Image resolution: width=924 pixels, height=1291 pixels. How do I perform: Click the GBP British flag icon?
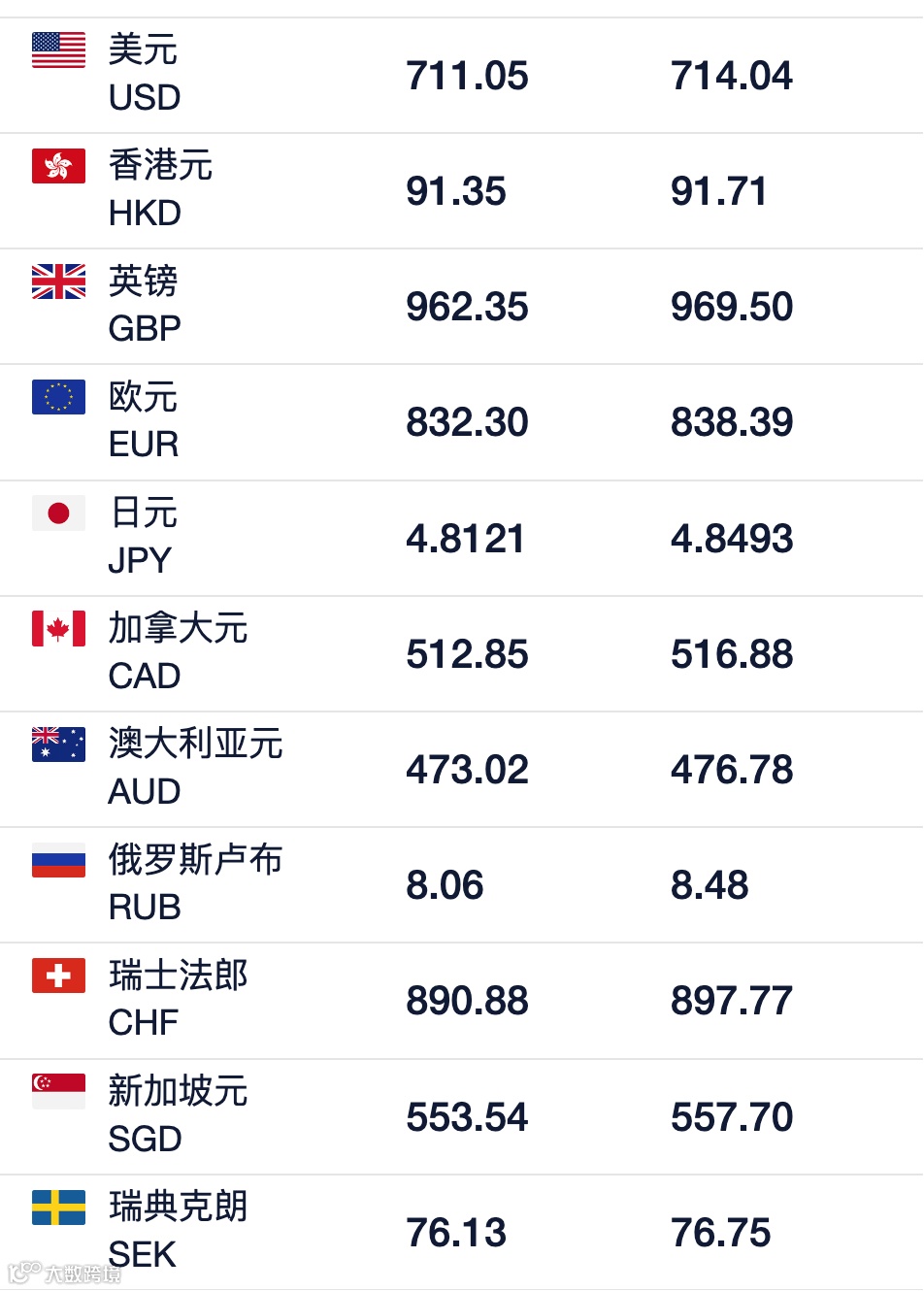pyautogui.click(x=58, y=281)
